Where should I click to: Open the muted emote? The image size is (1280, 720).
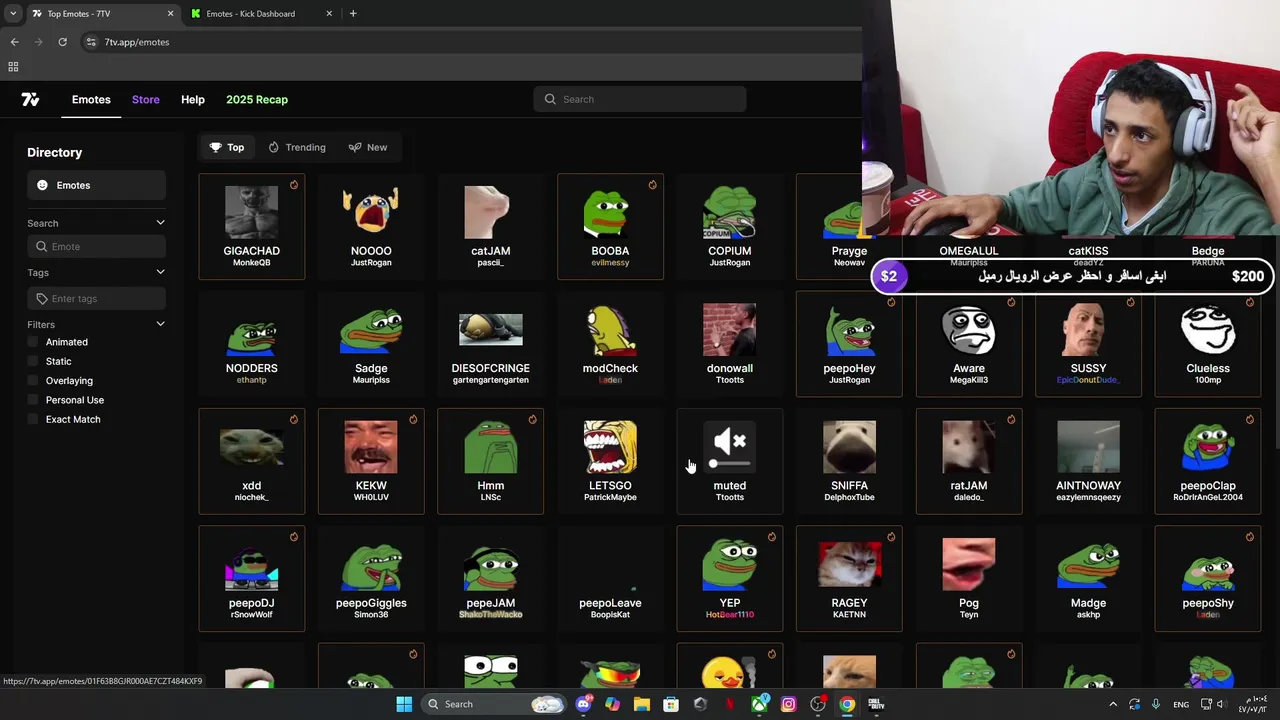click(730, 461)
